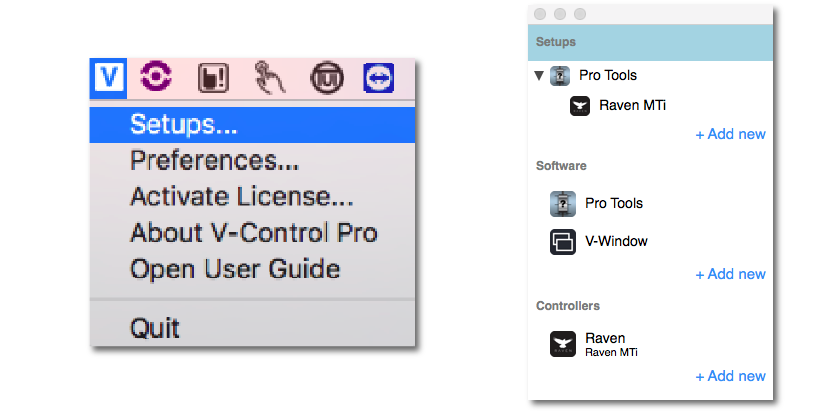The image size is (831, 411).
Task: Open About V-Control Pro
Action: pos(253,233)
